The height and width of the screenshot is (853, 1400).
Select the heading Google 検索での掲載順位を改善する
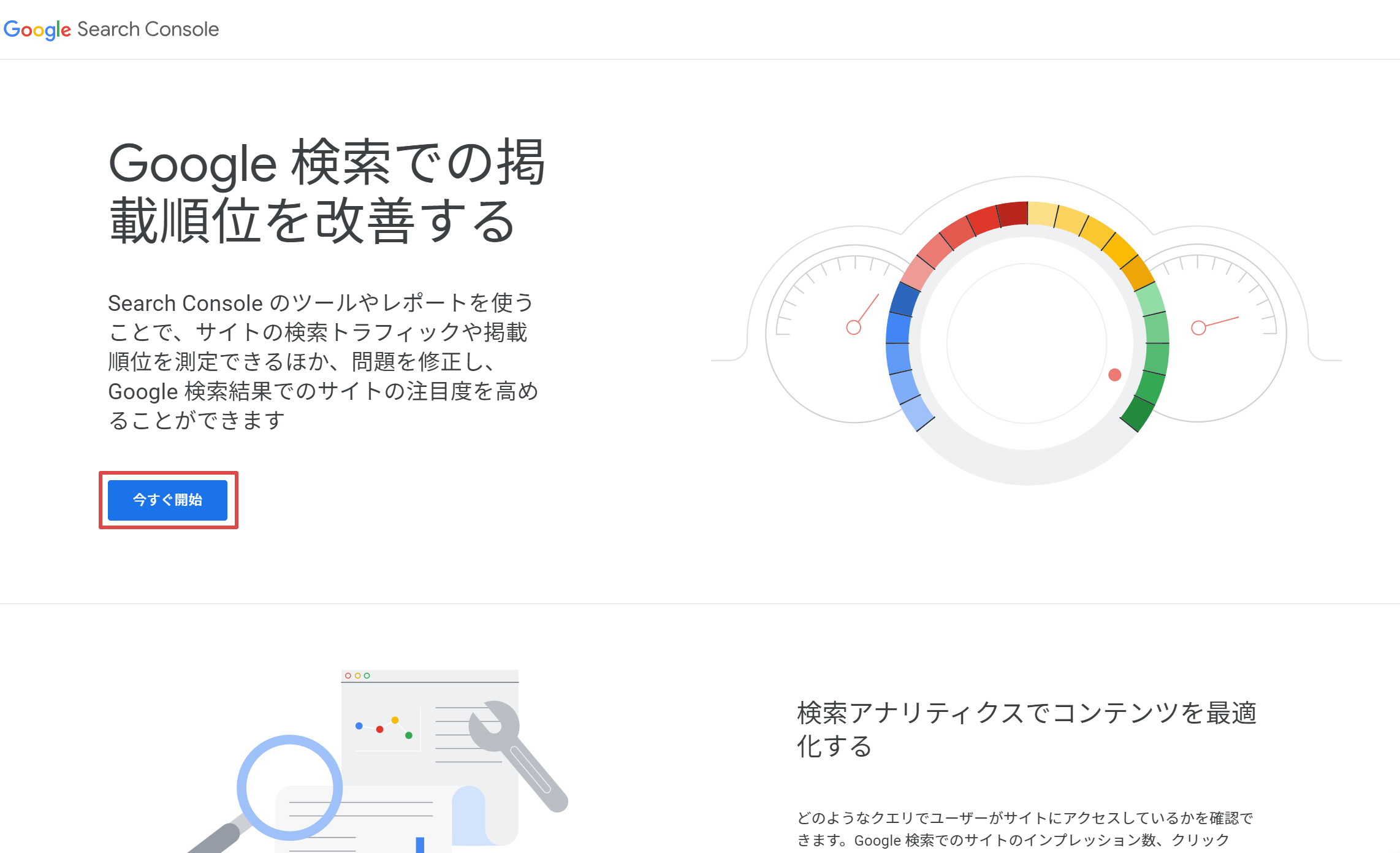pyautogui.click(x=327, y=191)
